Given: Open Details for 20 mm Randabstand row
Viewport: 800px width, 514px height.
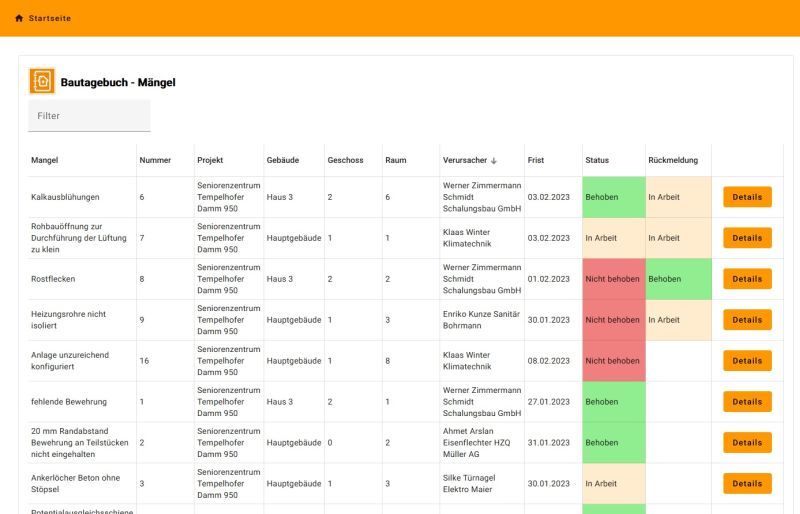Looking at the screenshot, I should pyautogui.click(x=747, y=443).
